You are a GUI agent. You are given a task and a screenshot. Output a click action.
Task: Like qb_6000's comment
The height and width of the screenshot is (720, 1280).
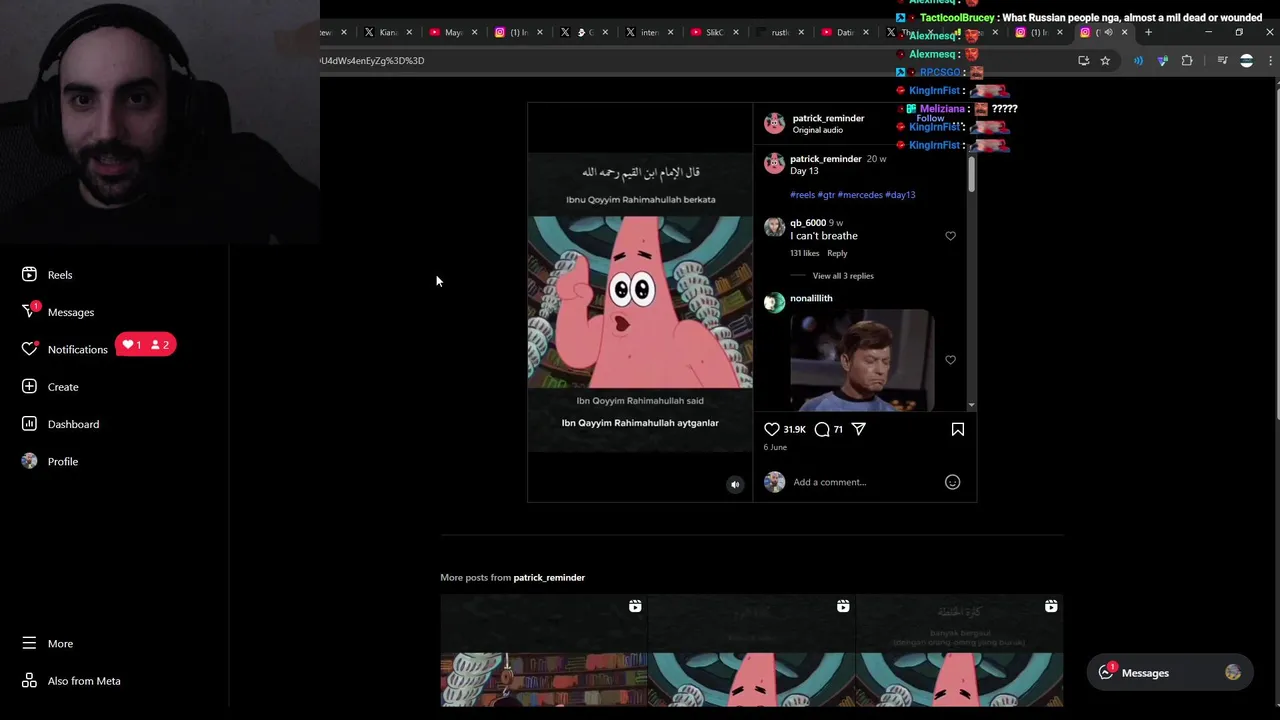tap(950, 236)
